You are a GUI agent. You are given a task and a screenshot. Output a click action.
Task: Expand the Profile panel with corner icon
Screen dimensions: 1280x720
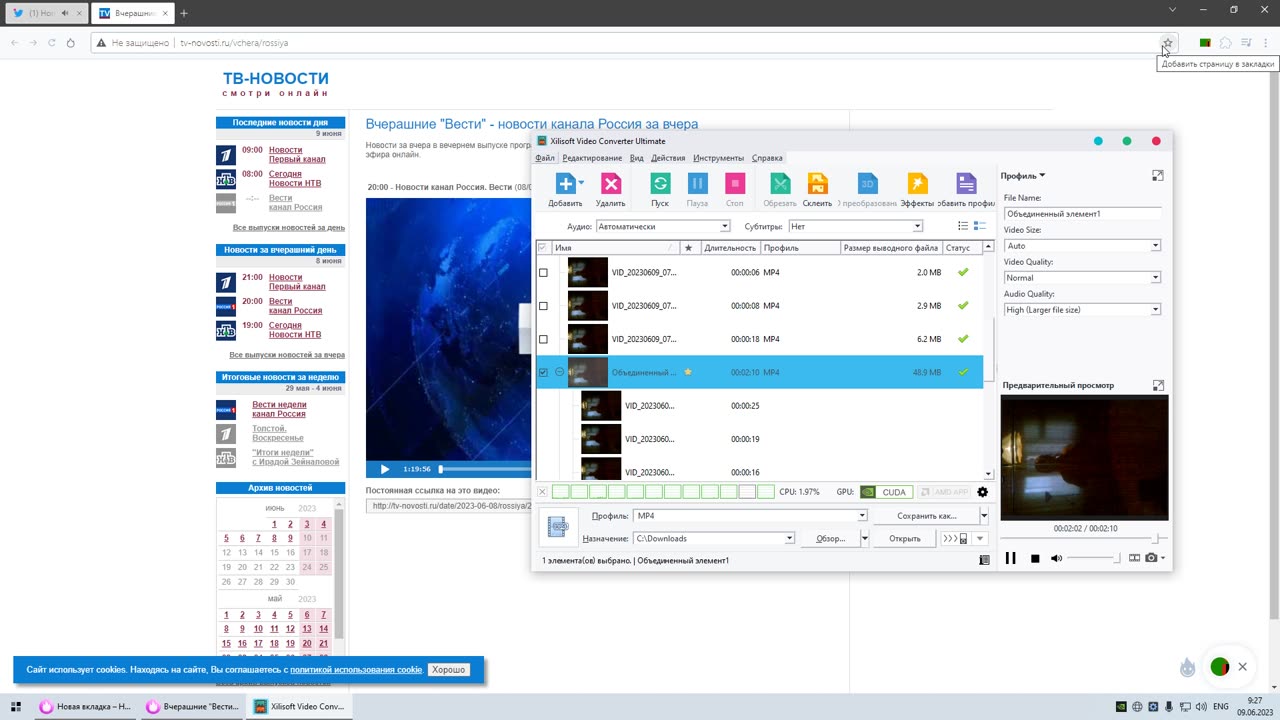pos(1158,176)
